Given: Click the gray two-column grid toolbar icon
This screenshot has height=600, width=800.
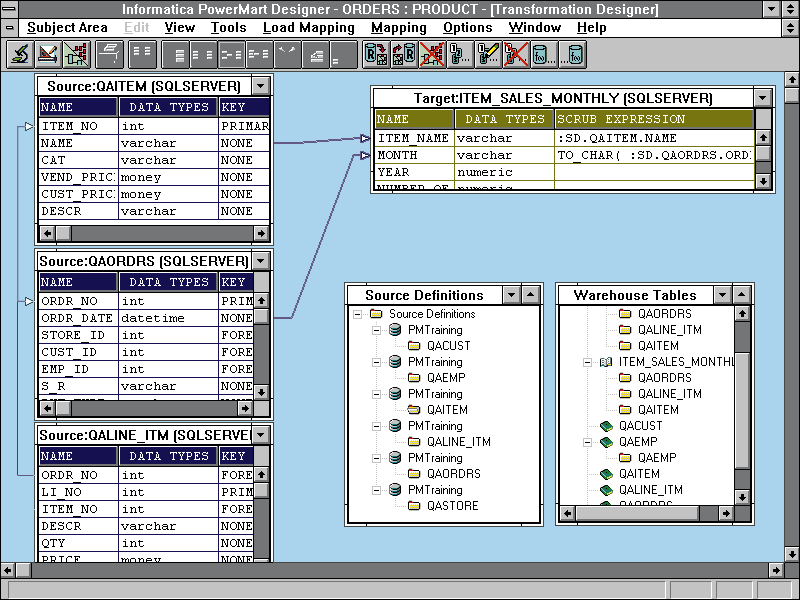Looking at the screenshot, I should click(x=142, y=54).
